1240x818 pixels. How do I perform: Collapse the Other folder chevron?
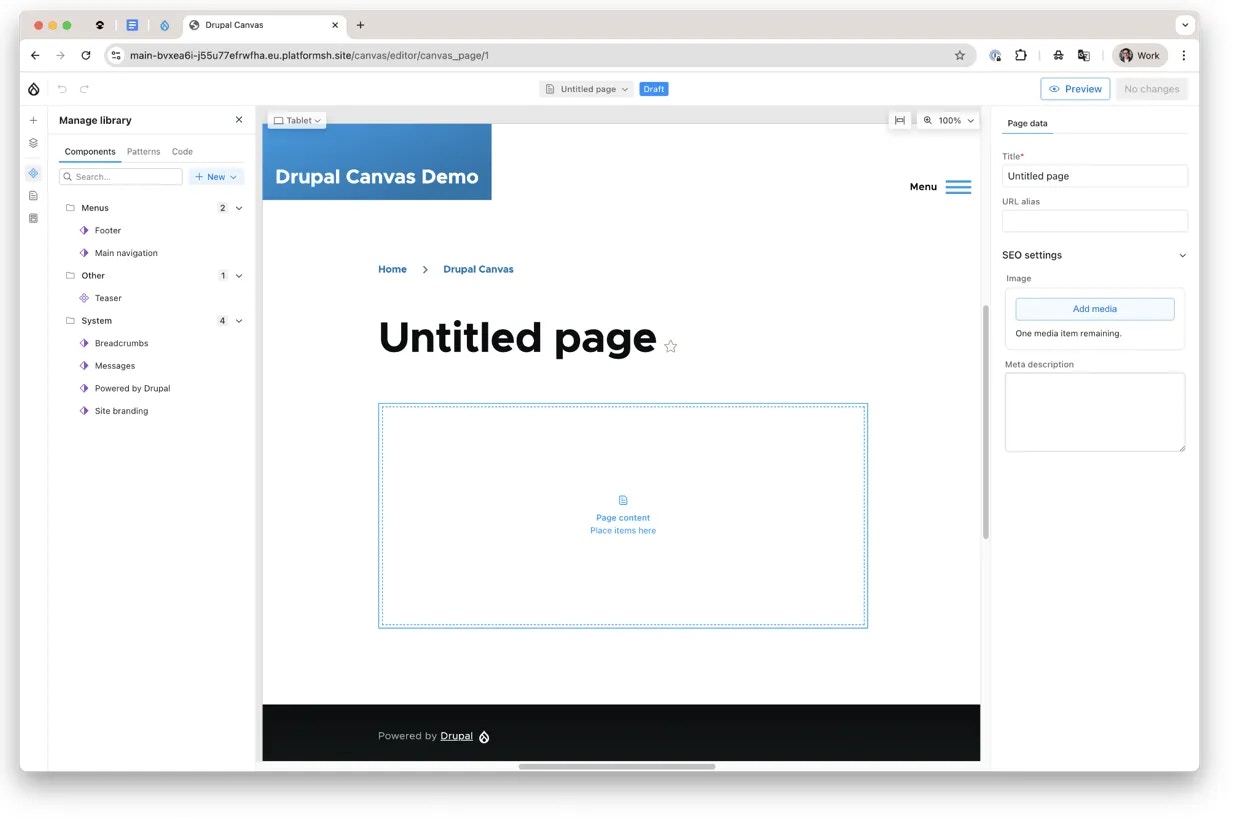coord(239,276)
